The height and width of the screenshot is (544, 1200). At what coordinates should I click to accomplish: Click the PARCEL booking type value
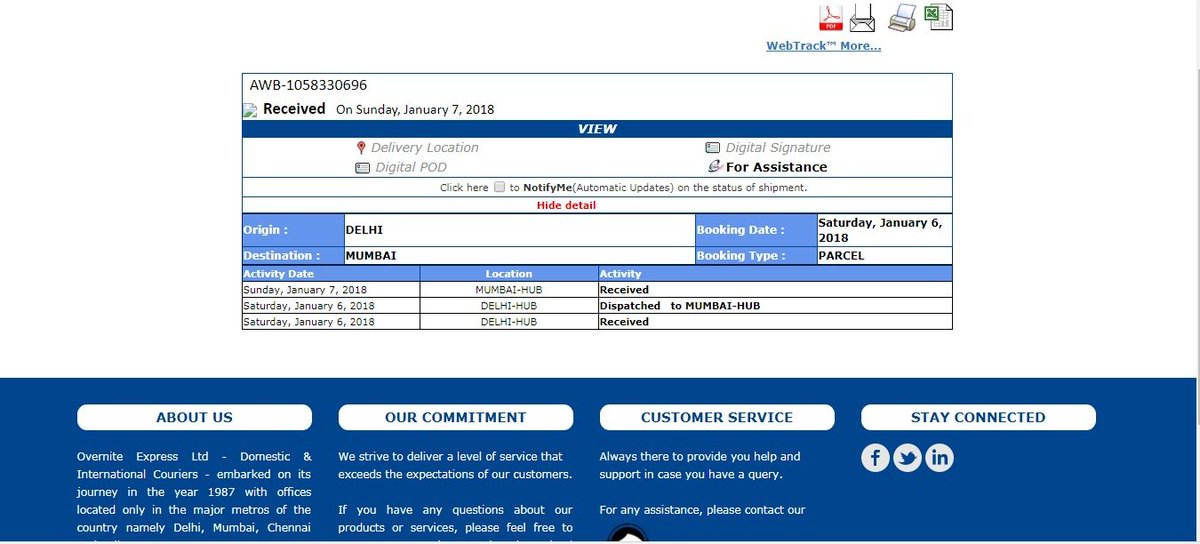point(884,256)
